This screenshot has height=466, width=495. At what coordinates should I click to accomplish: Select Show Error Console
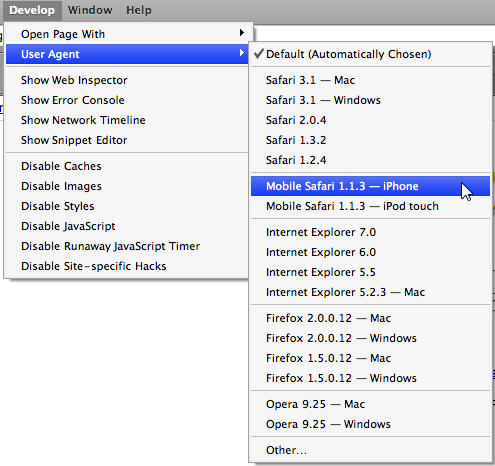(127, 100)
